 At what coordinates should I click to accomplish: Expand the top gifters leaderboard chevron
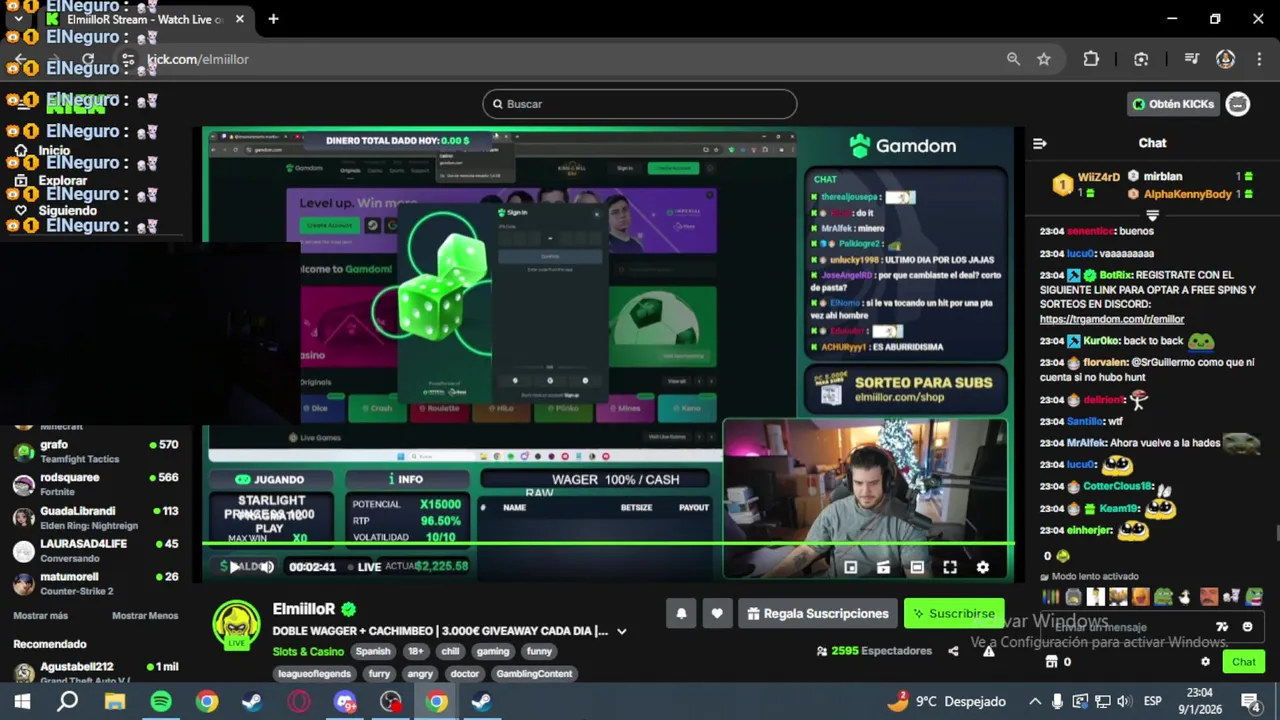1152,215
